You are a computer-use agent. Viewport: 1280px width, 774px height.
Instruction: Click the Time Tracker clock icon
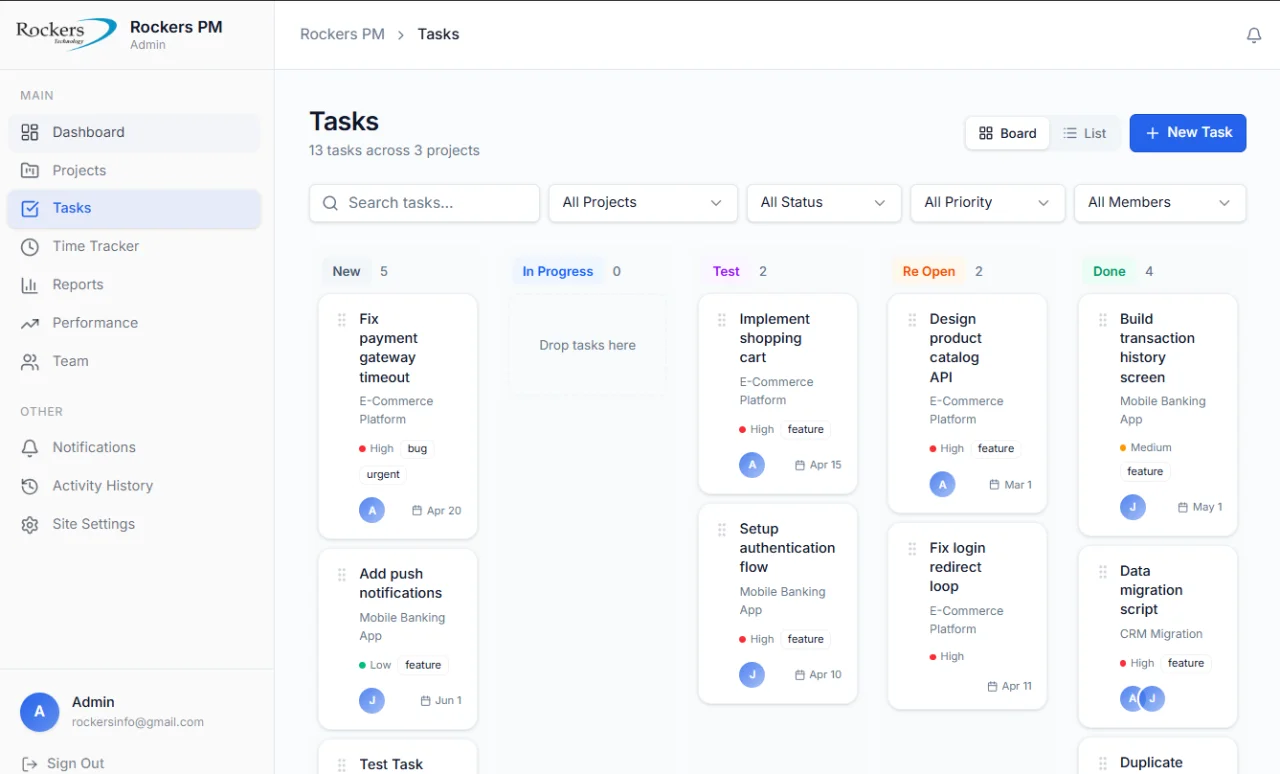[x=30, y=246]
